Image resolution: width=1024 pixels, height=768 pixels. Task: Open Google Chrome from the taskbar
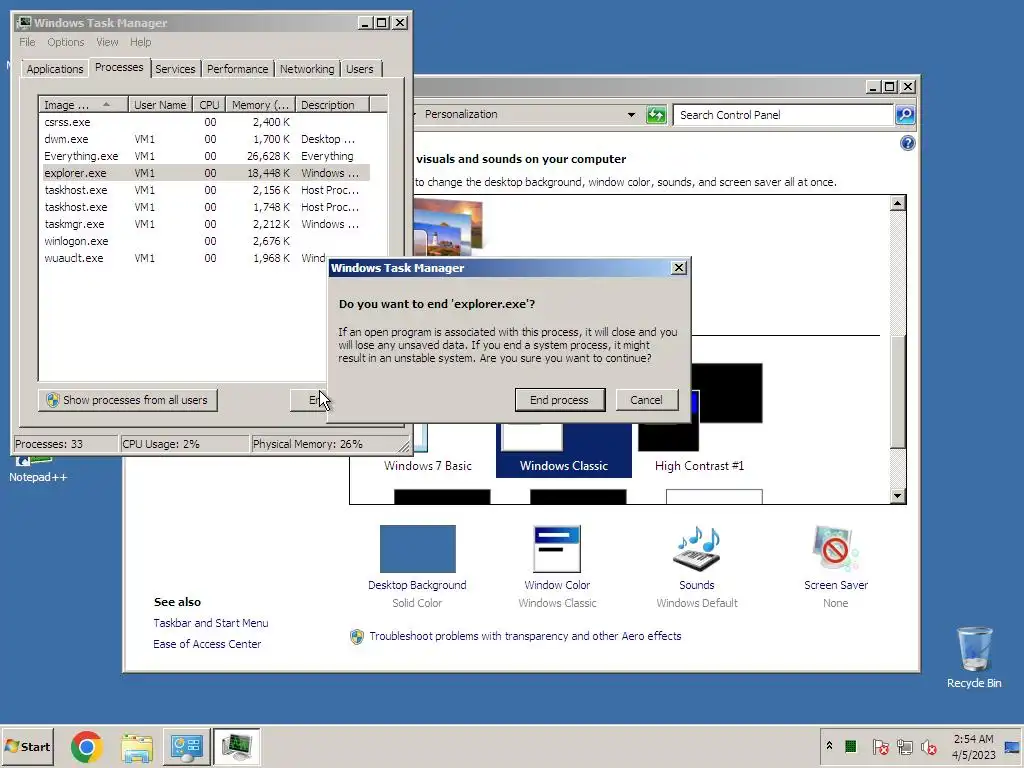[x=86, y=746]
